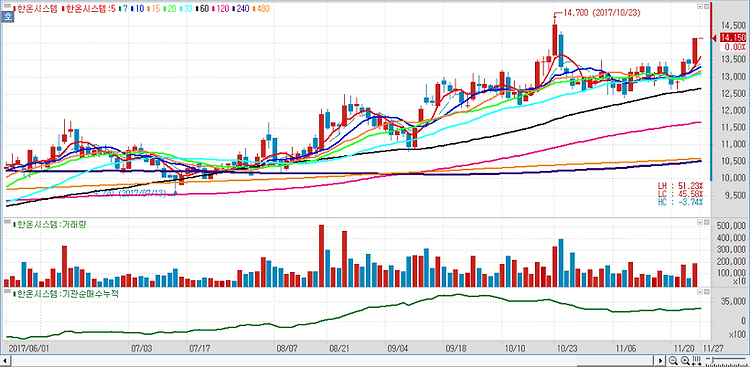Select the 10-day moving average legend
This screenshot has height=367, width=750.
(138, 9)
